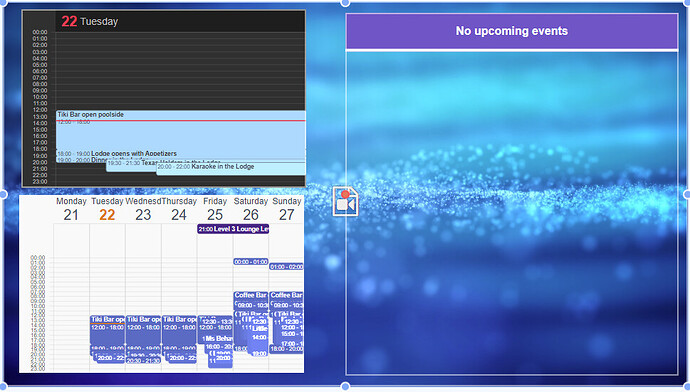
Task: Open Sunday's 01:00 - 02:00 event
Action: click(286, 267)
